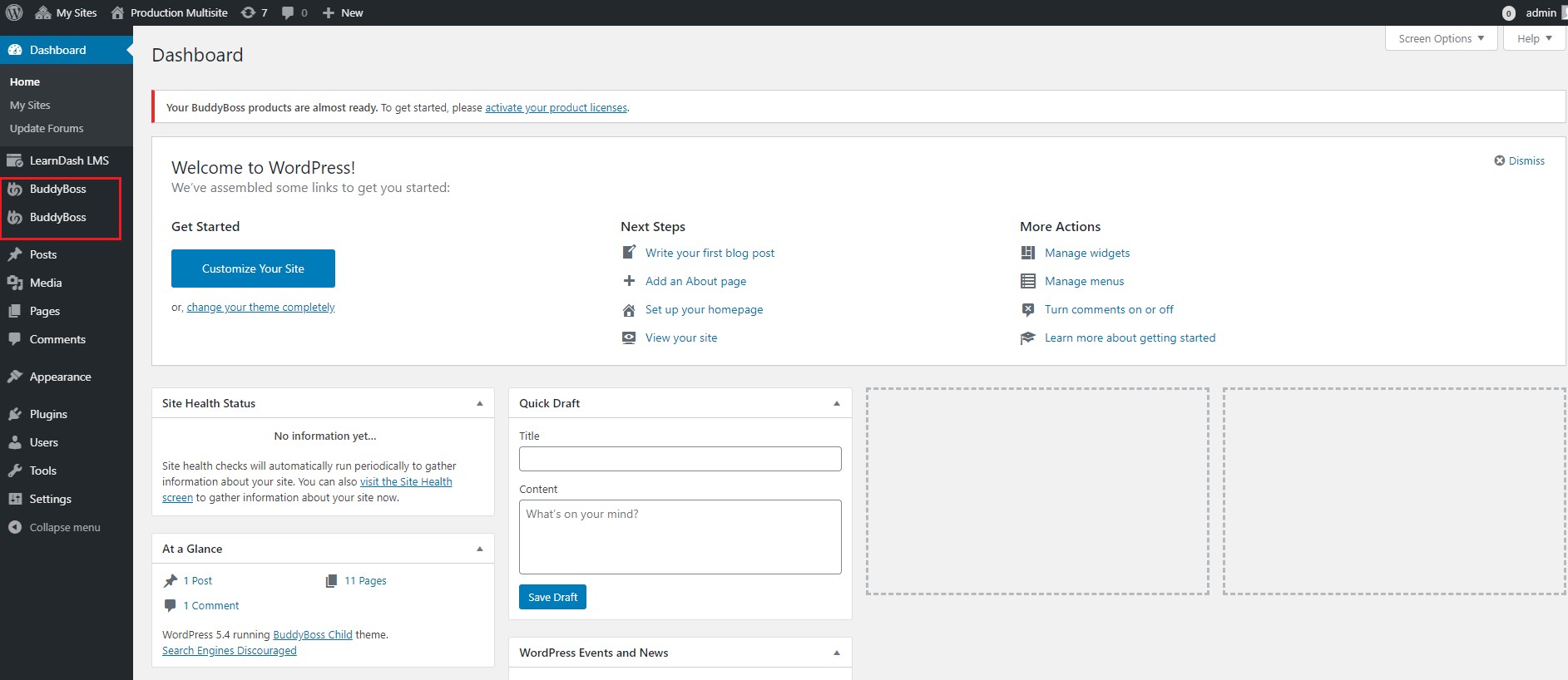Collapse the Quick Draft widget
The height and width of the screenshot is (680, 1568).
(837, 403)
